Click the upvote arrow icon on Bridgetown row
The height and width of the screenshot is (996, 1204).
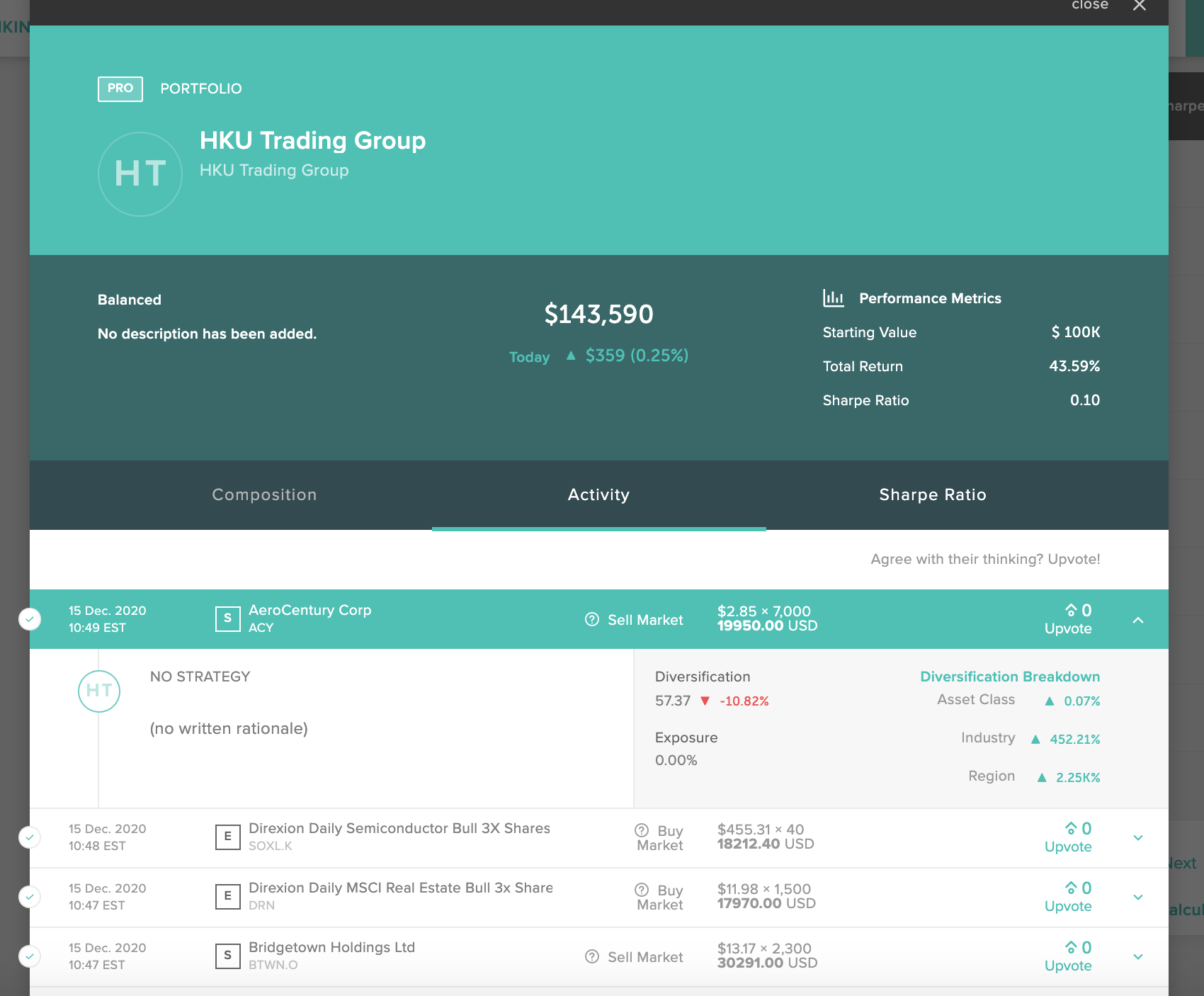tap(1071, 947)
